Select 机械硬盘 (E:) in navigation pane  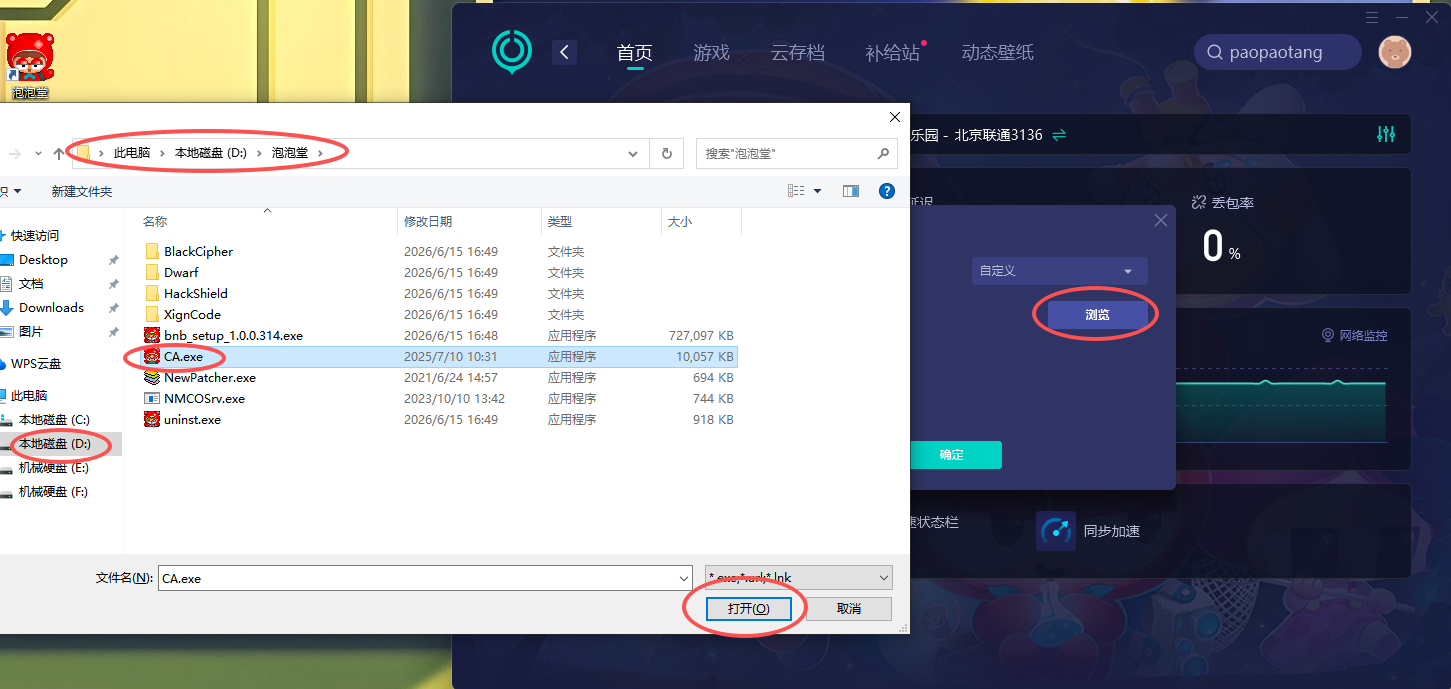[x=53, y=467]
